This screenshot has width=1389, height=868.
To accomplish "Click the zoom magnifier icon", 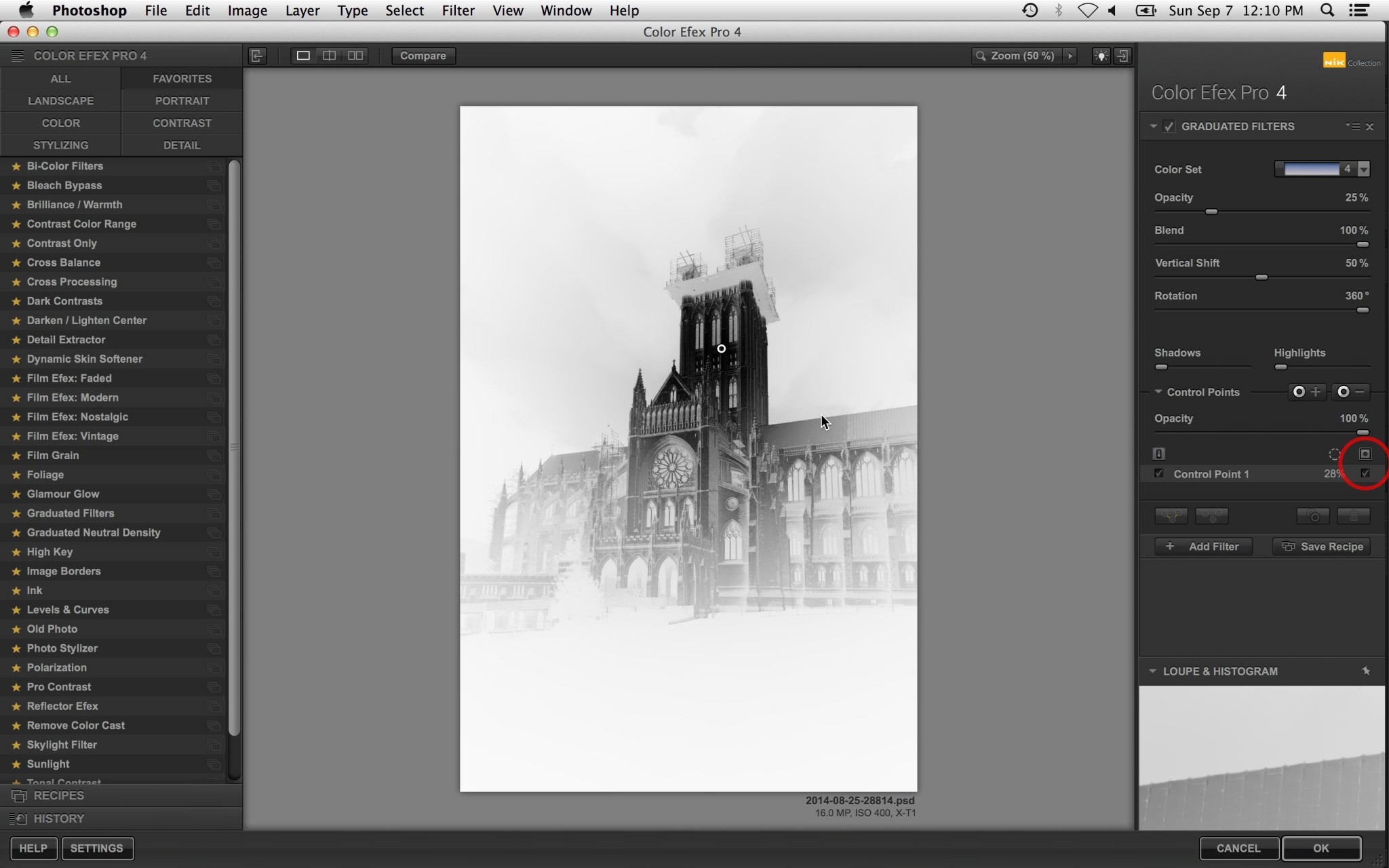I will (980, 56).
